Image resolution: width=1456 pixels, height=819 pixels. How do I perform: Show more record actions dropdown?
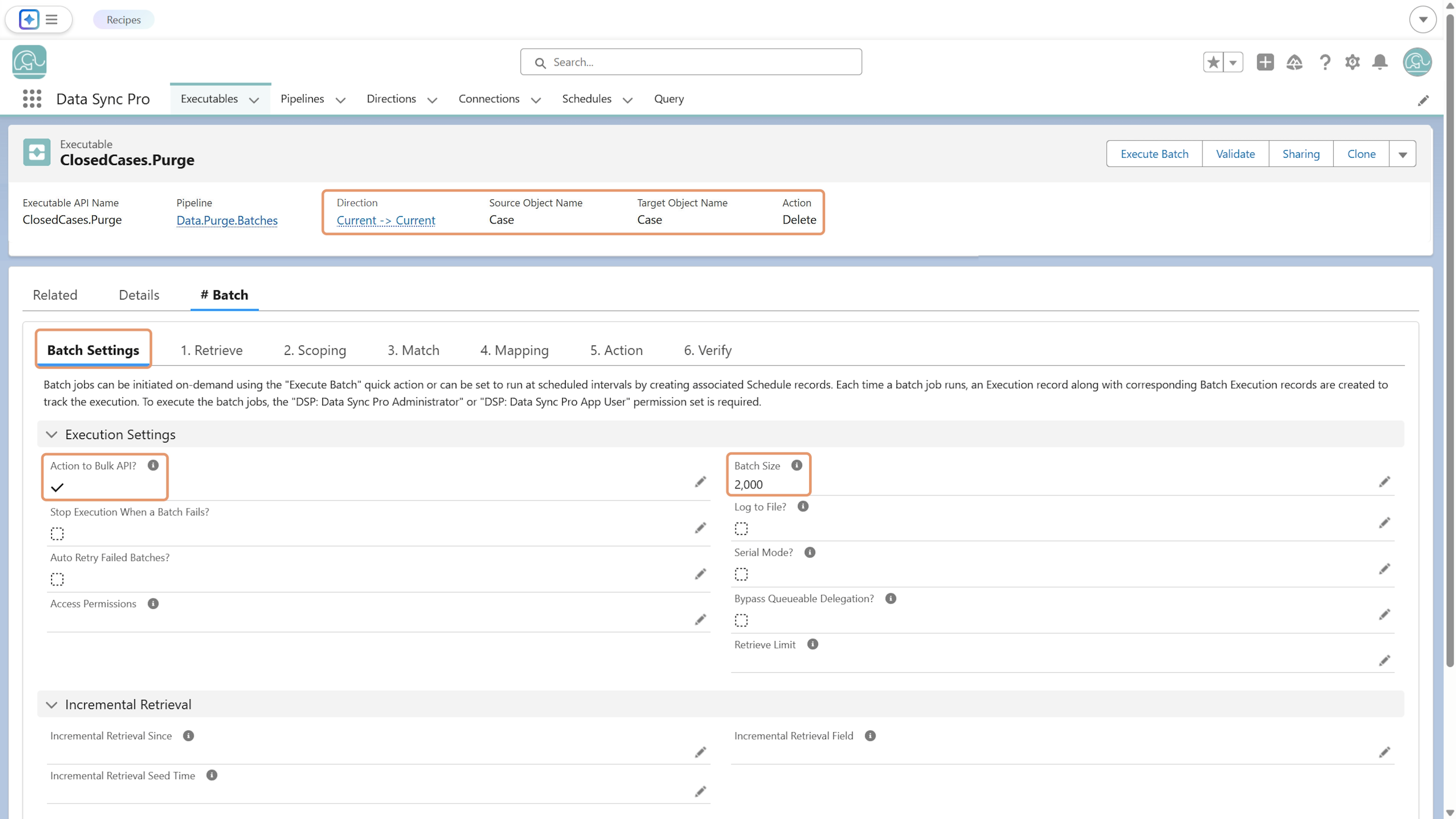coord(1402,154)
